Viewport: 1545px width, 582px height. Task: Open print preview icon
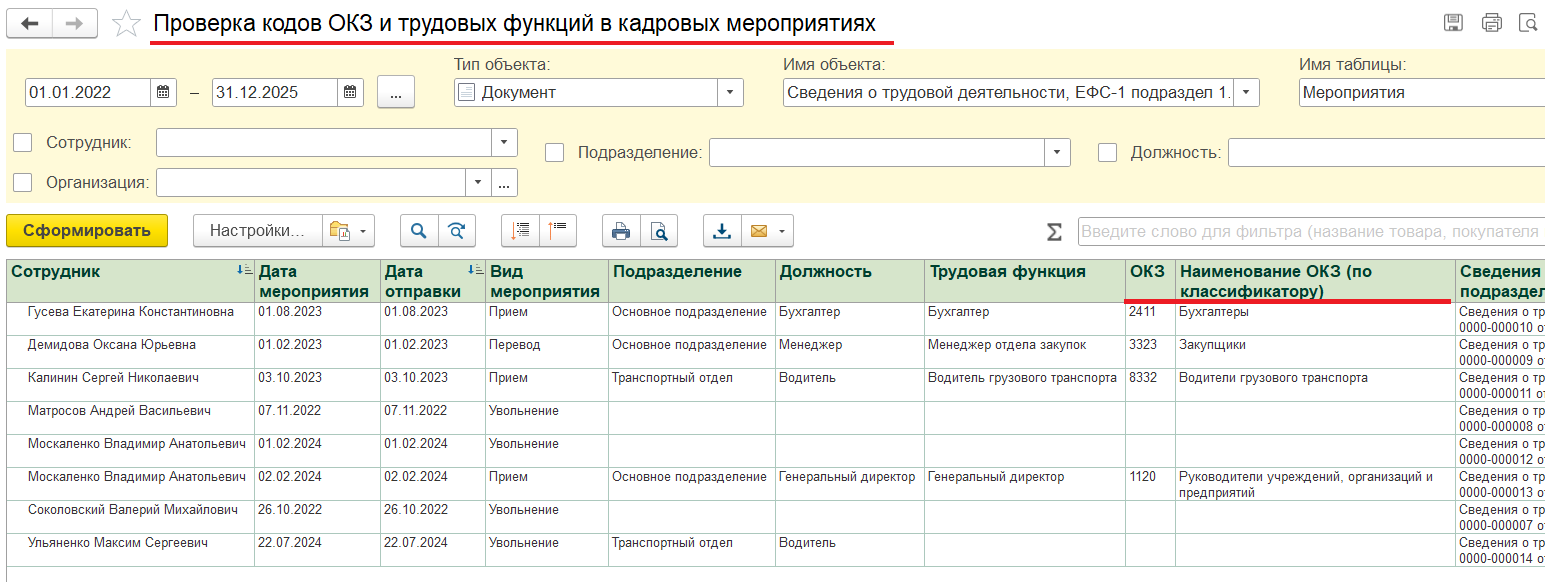(x=659, y=231)
